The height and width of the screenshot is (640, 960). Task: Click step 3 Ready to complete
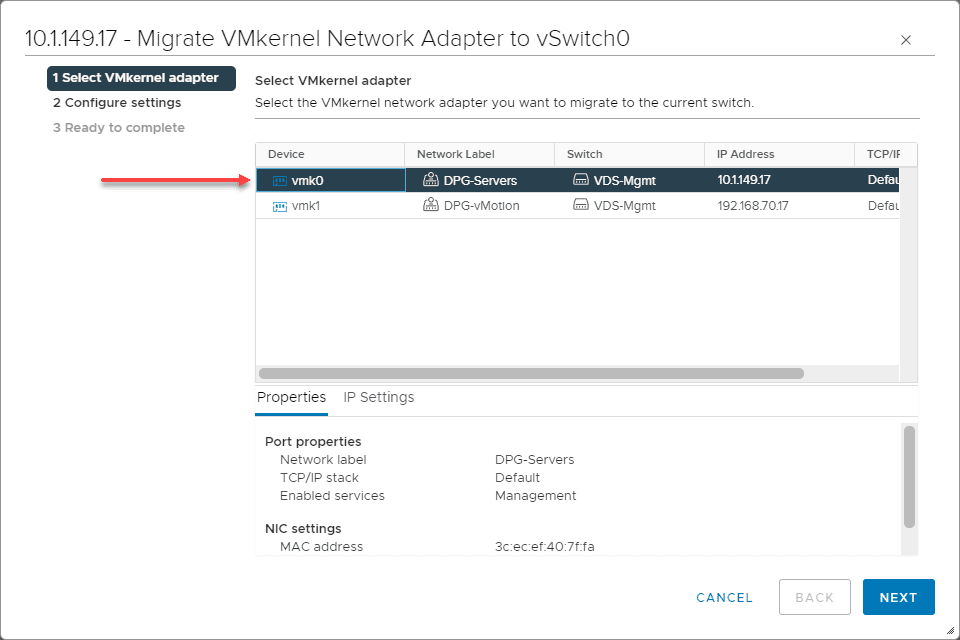point(118,127)
